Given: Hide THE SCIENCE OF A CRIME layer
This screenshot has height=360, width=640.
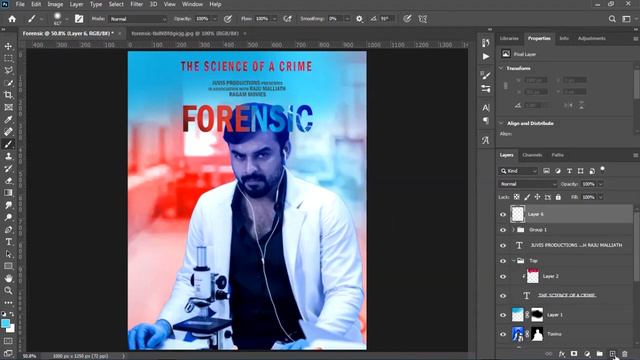Looking at the screenshot, I should tap(503, 296).
